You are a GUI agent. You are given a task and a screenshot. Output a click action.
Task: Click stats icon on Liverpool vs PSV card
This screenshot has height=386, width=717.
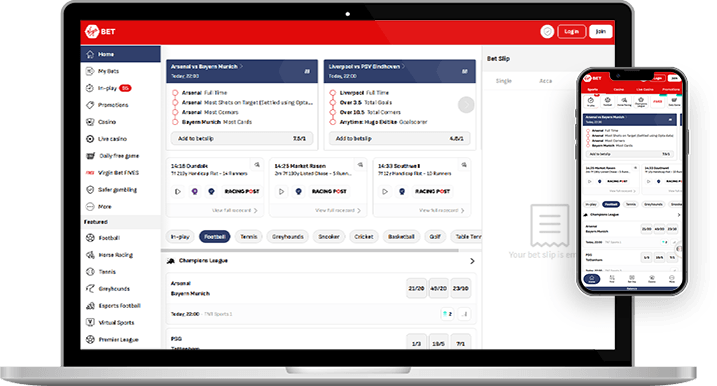tap(465, 71)
